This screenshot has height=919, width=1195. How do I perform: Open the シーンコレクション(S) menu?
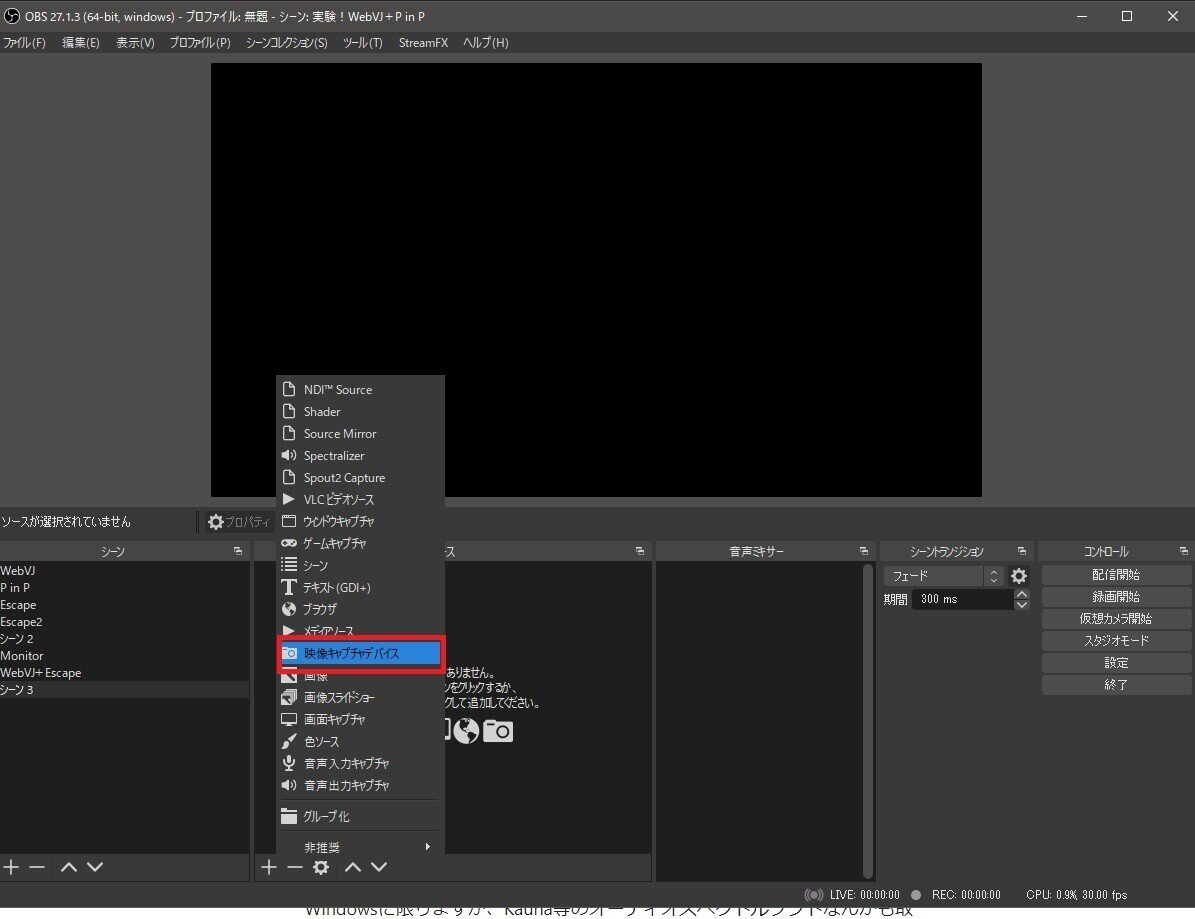point(287,43)
